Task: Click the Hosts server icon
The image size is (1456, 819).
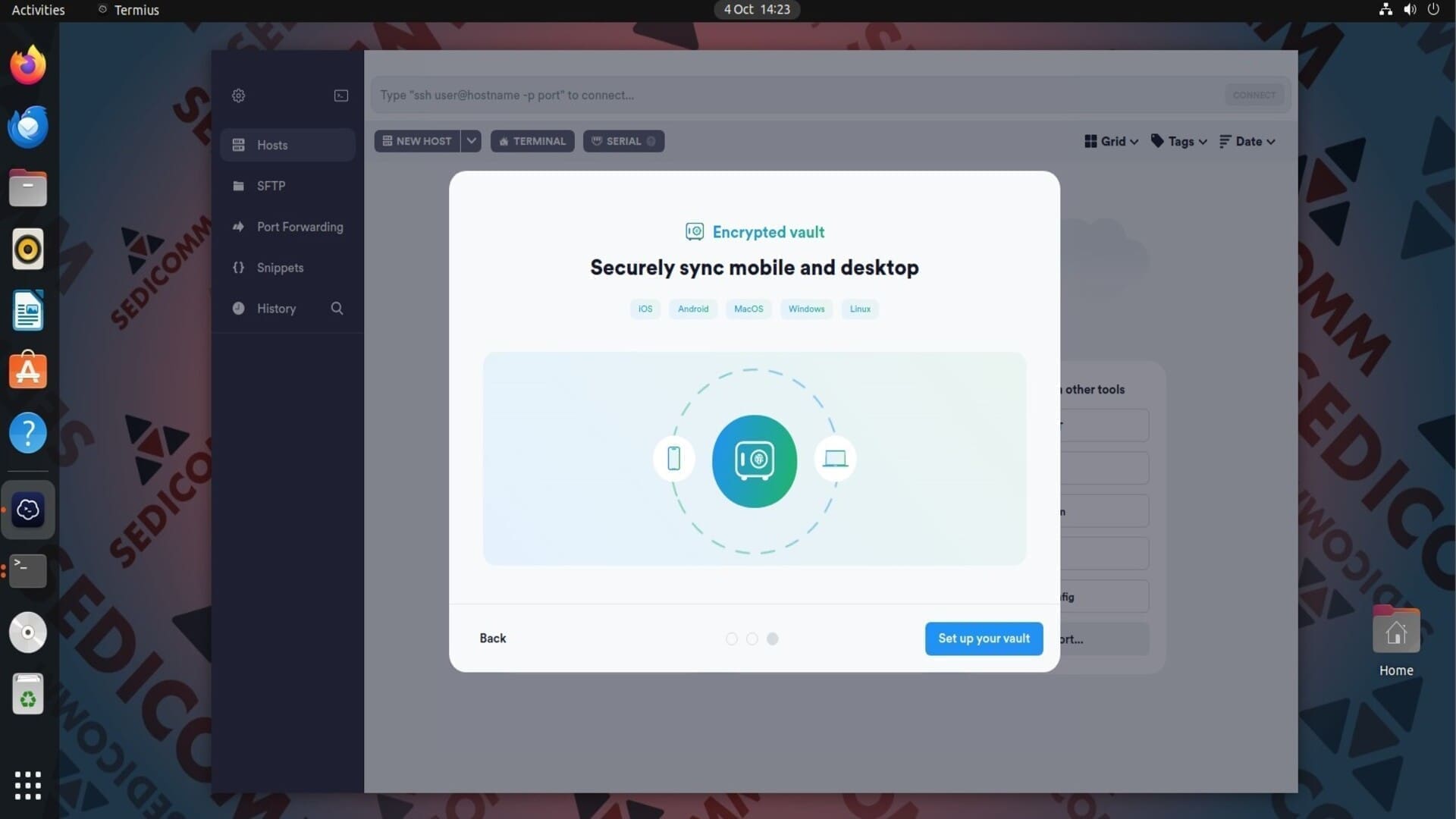Action: (x=238, y=145)
